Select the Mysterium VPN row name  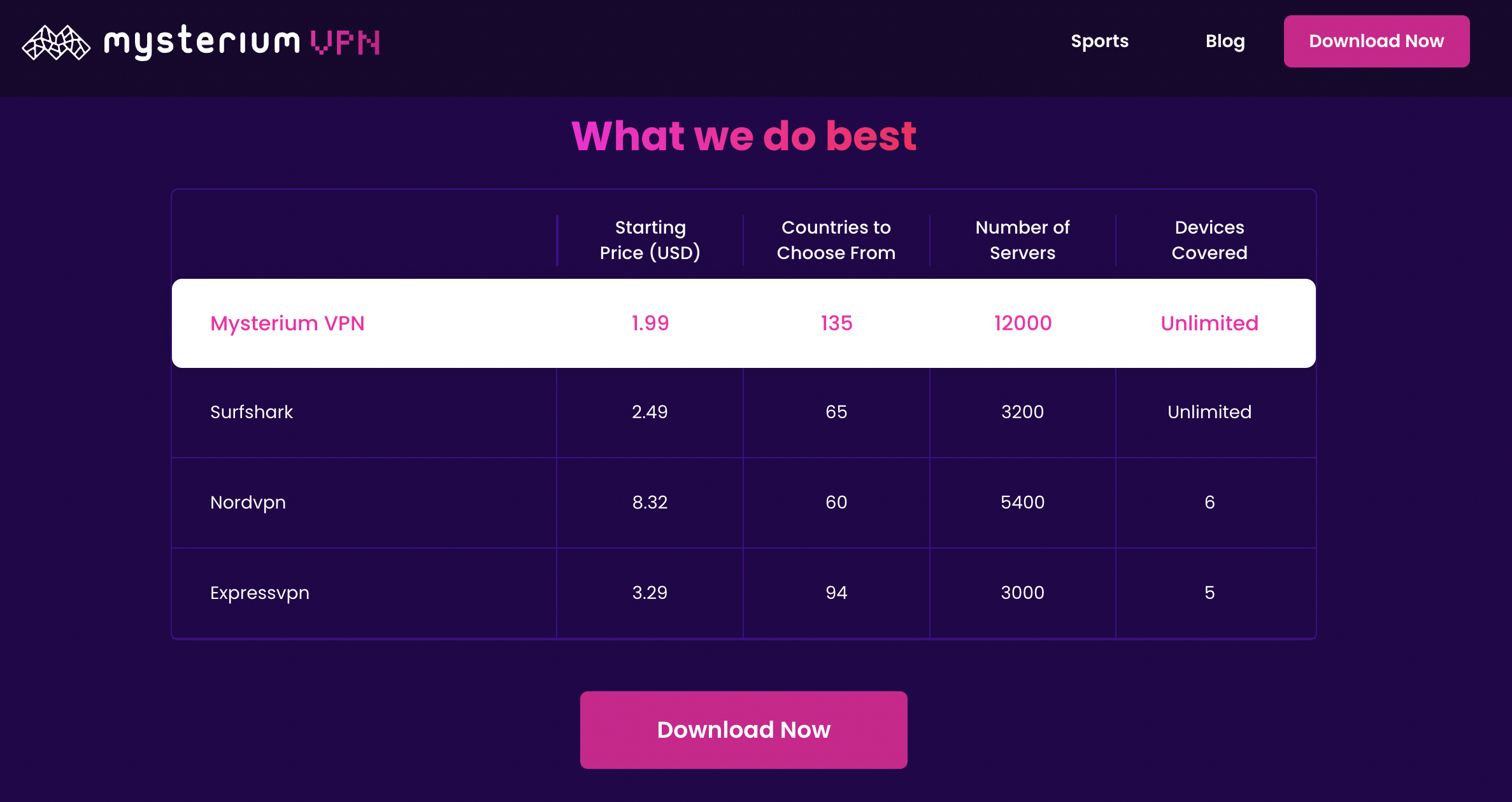(287, 323)
